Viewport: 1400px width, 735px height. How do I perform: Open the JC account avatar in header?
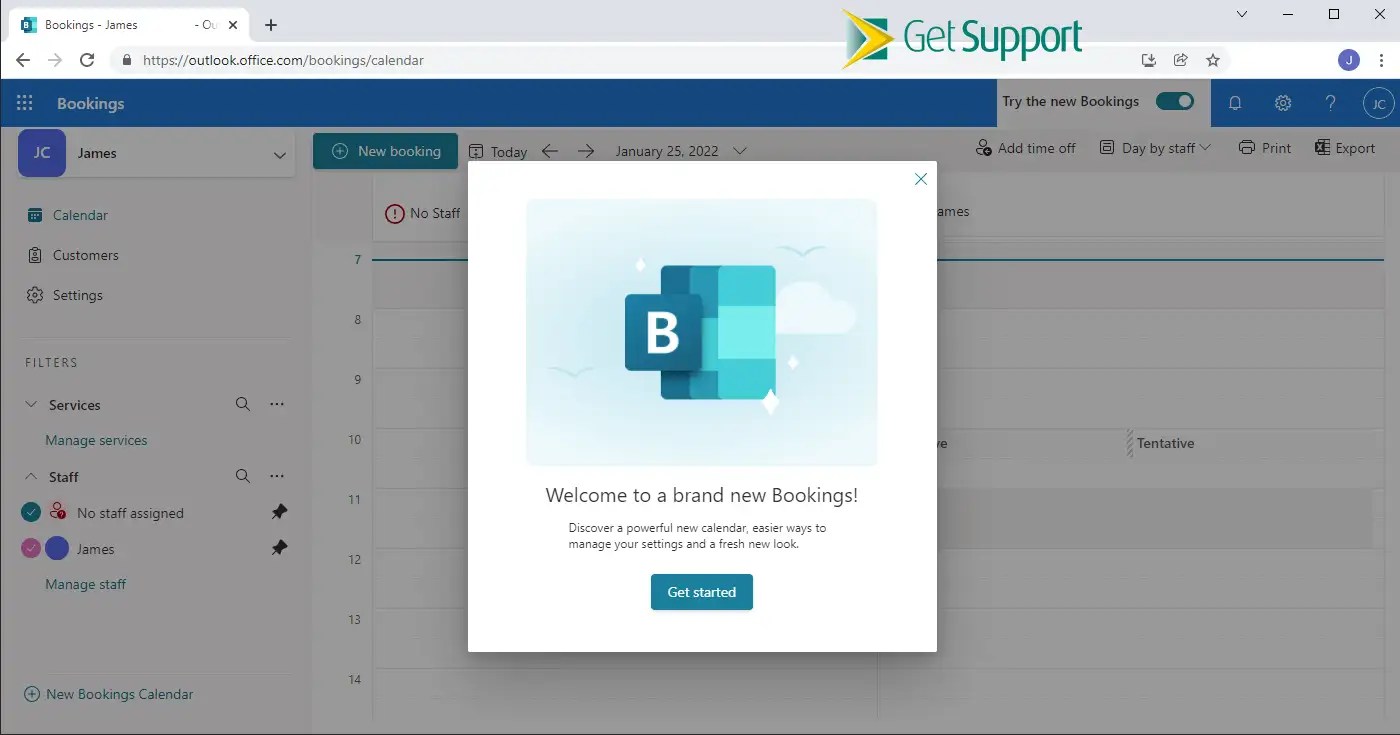point(1378,103)
